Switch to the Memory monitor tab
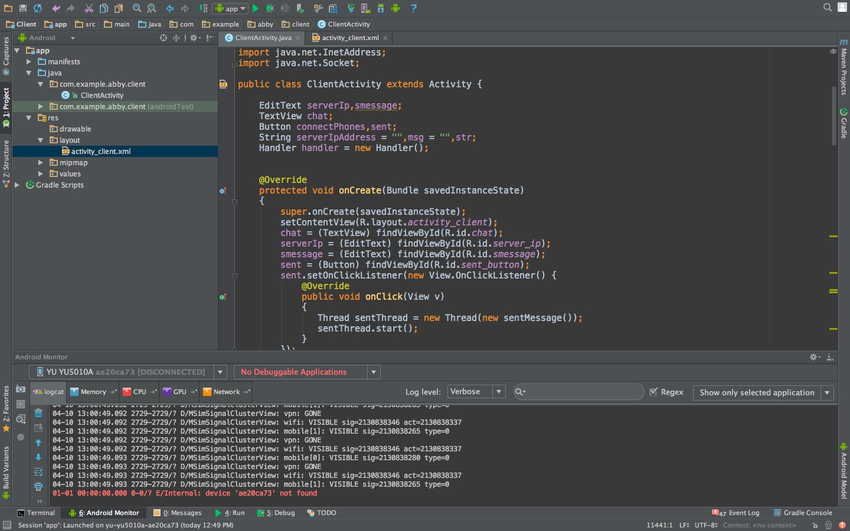 click(93, 392)
